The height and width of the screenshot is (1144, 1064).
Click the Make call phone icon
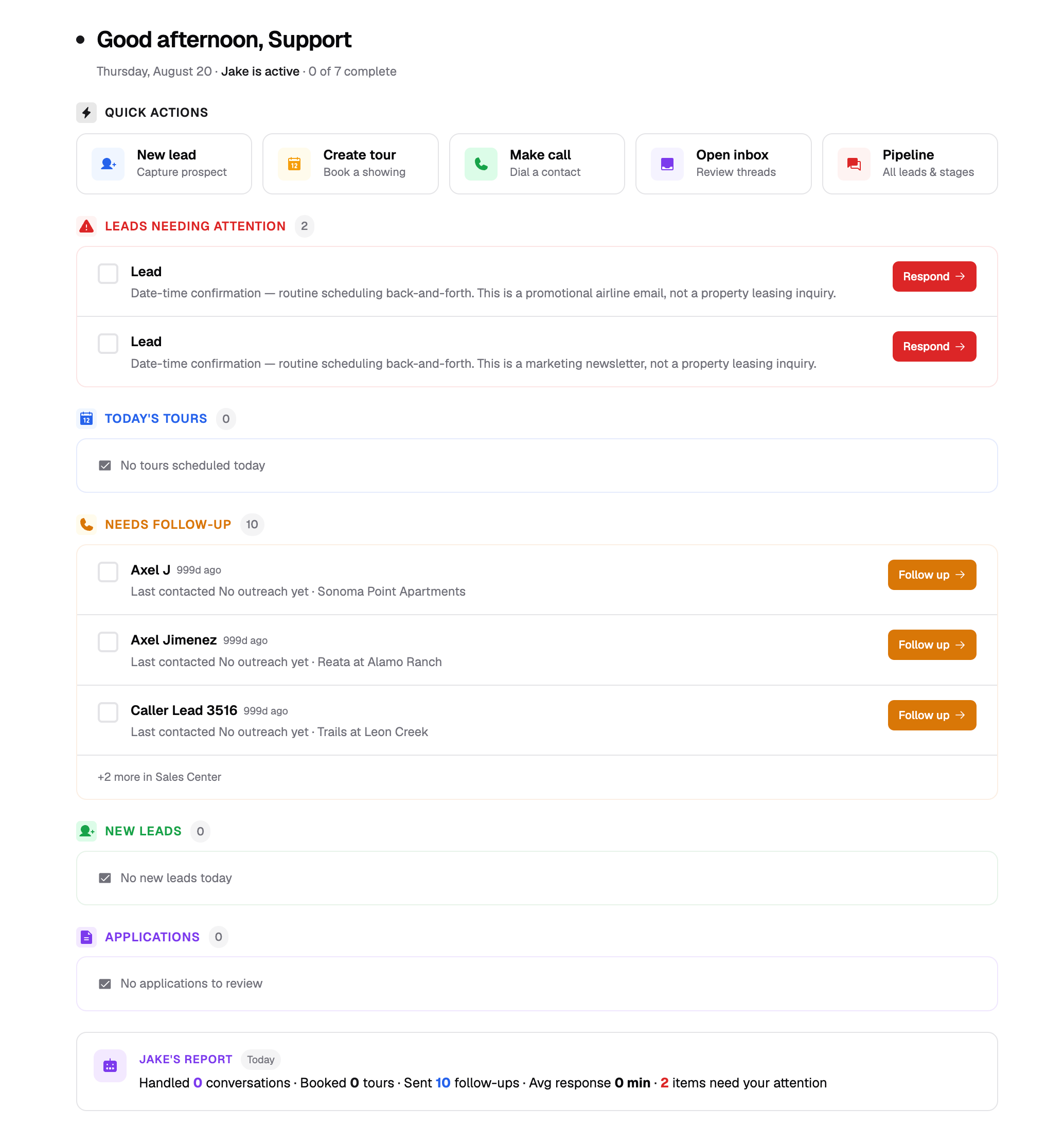(x=481, y=164)
